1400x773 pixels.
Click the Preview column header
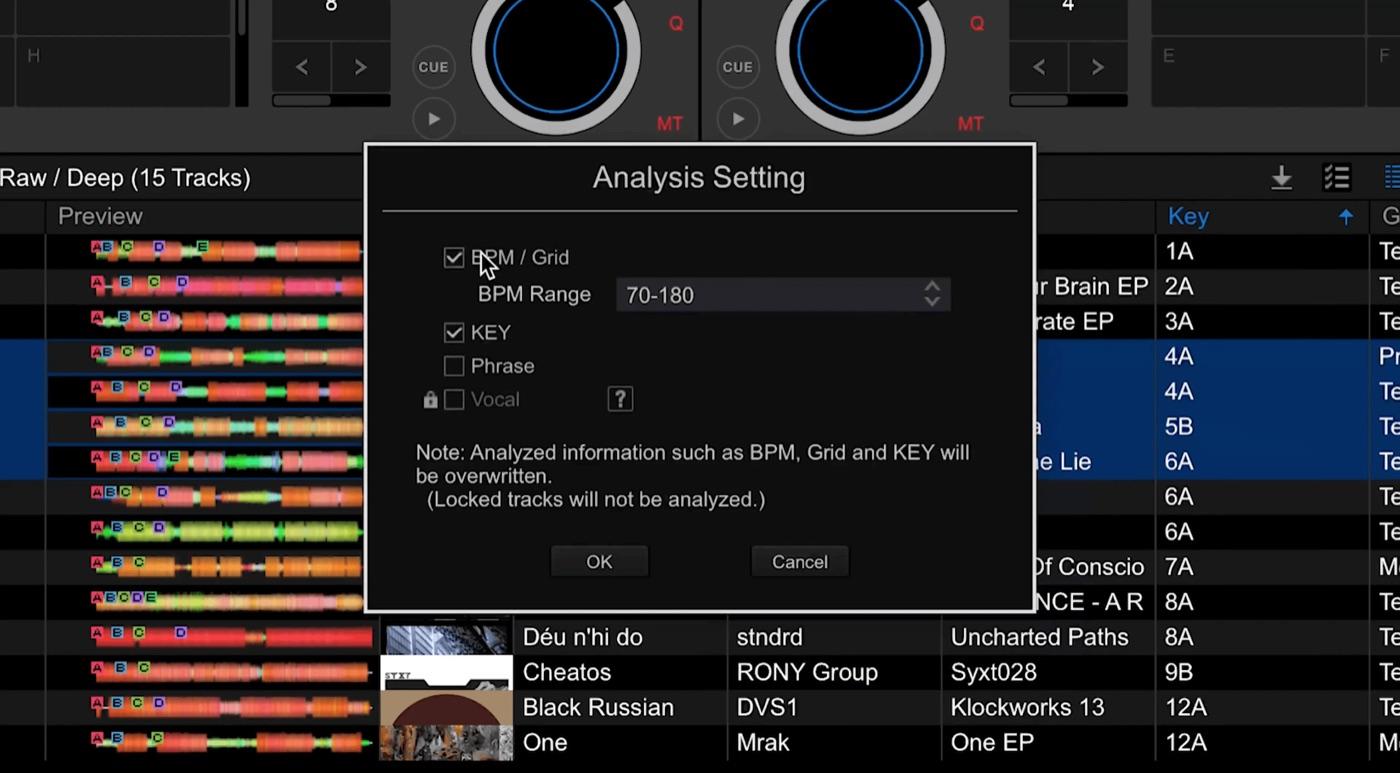click(x=100, y=216)
